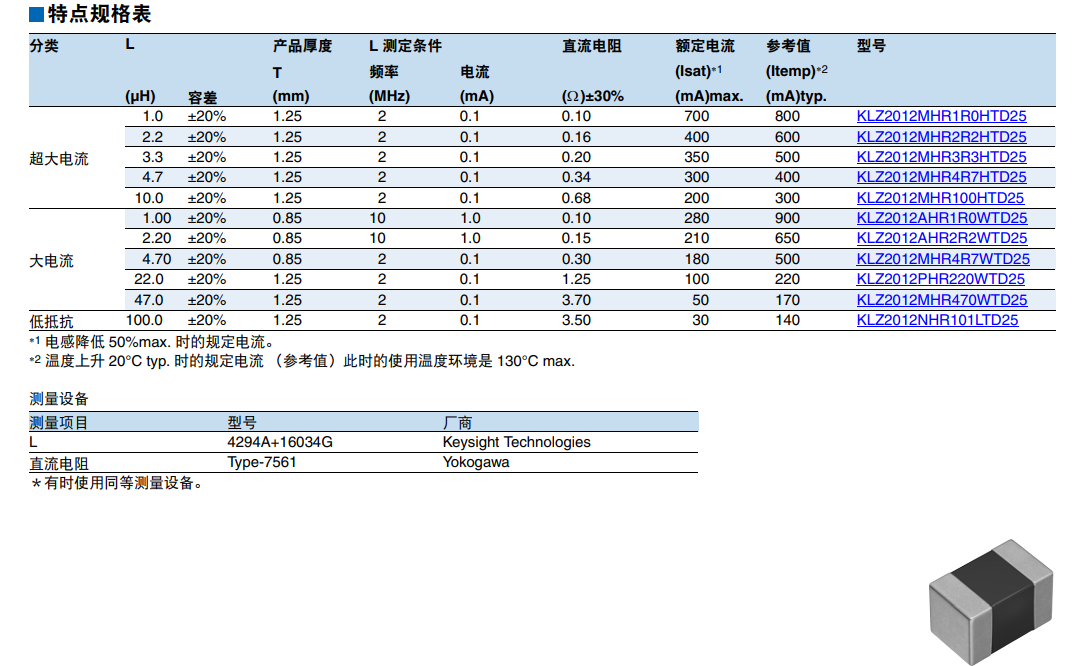
Task: Open the KLZ2012PHR220WTD25 part link
Action: (941, 279)
